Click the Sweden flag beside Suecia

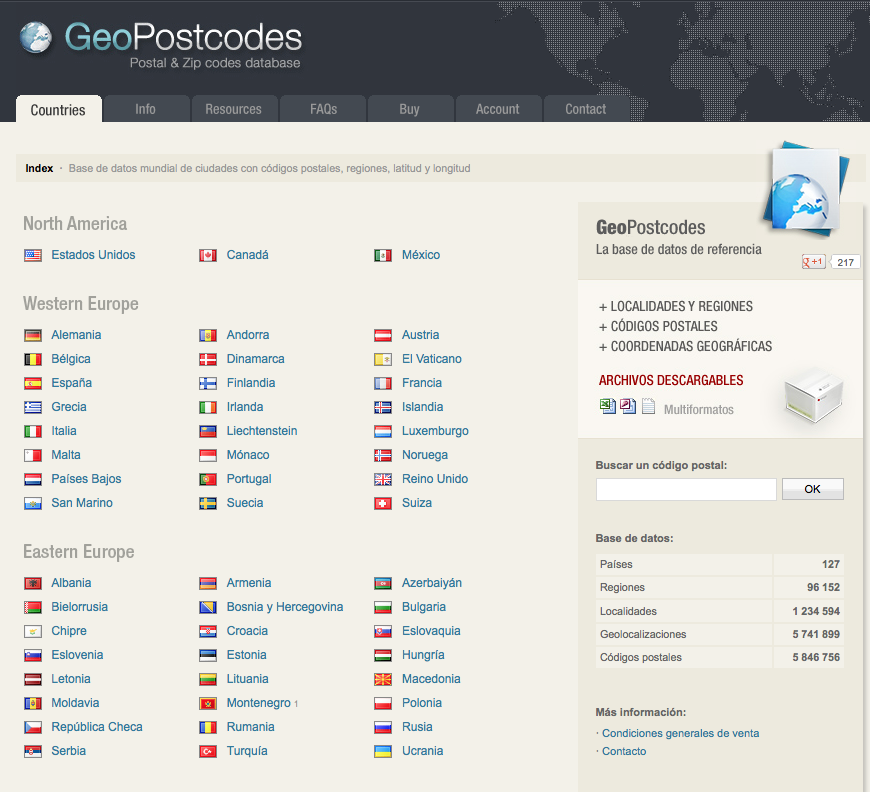click(208, 503)
